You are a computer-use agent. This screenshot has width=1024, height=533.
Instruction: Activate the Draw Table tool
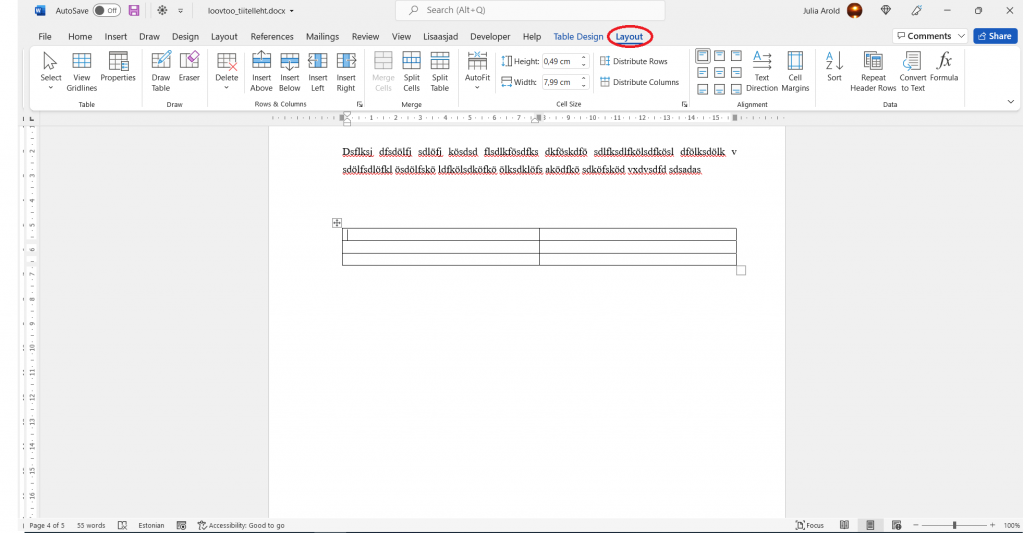[x=161, y=71]
